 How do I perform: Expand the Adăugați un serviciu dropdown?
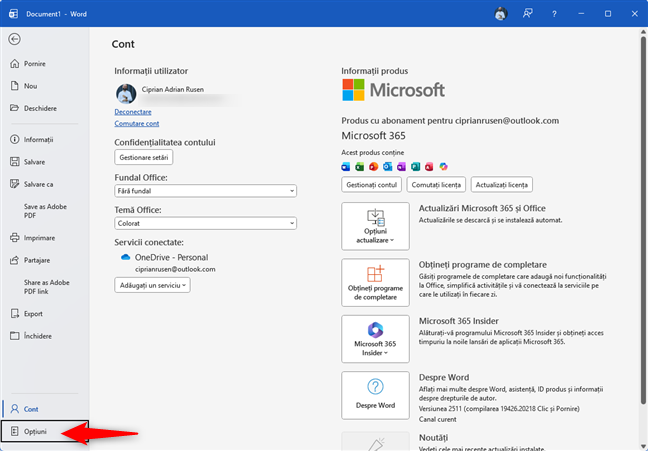[152, 285]
